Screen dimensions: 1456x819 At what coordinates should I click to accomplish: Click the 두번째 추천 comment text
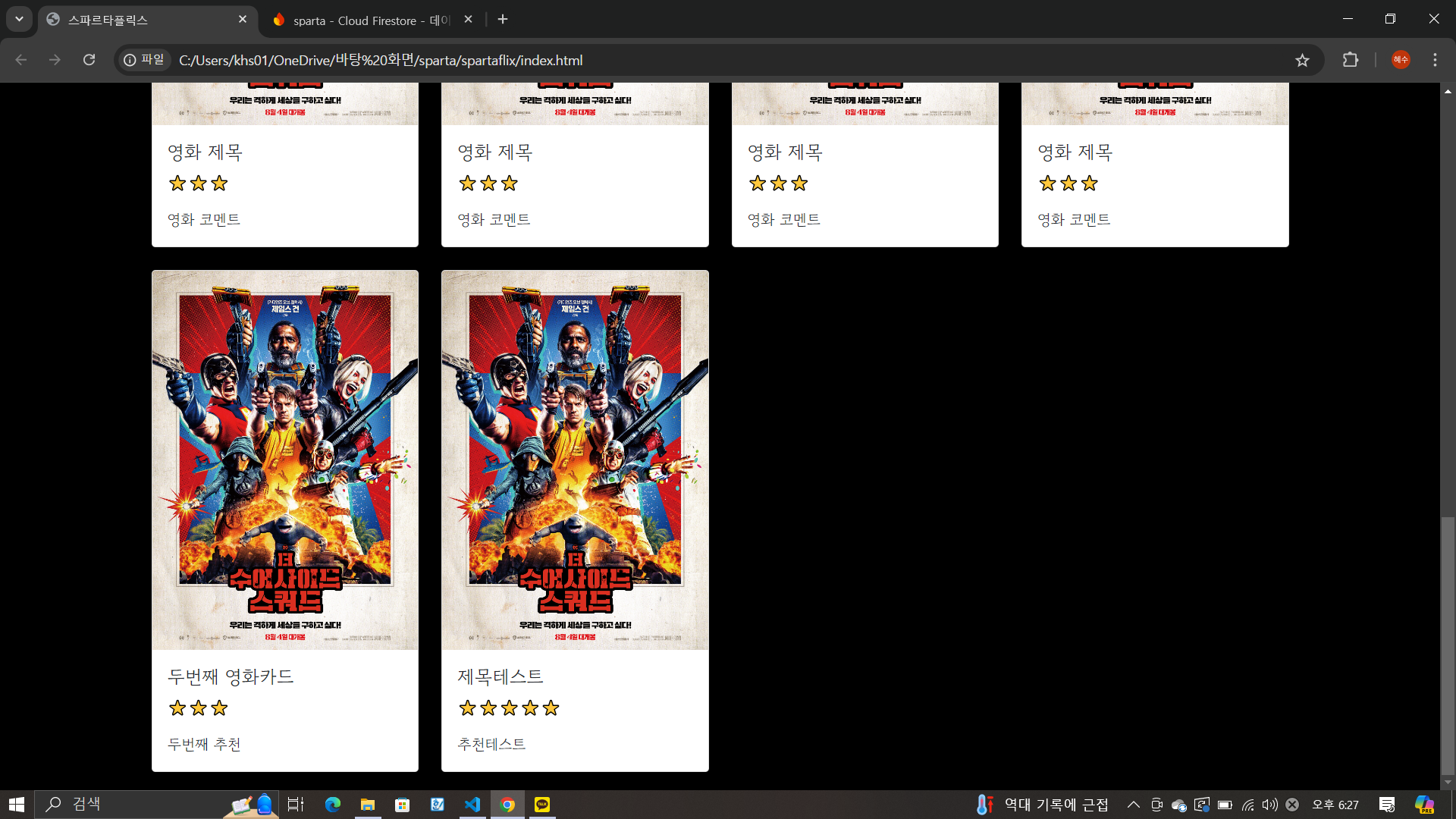click(204, 744)
